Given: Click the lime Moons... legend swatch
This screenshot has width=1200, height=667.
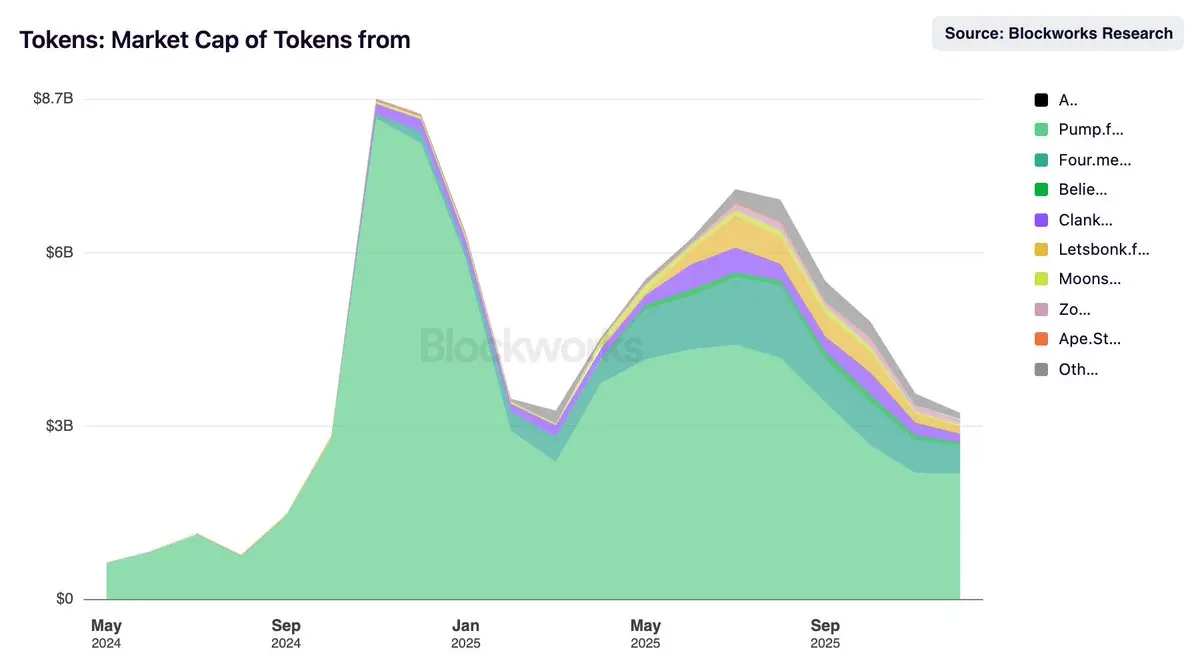Looking at the screenshot, I should pyautogui.click(x=1041, y=279).
